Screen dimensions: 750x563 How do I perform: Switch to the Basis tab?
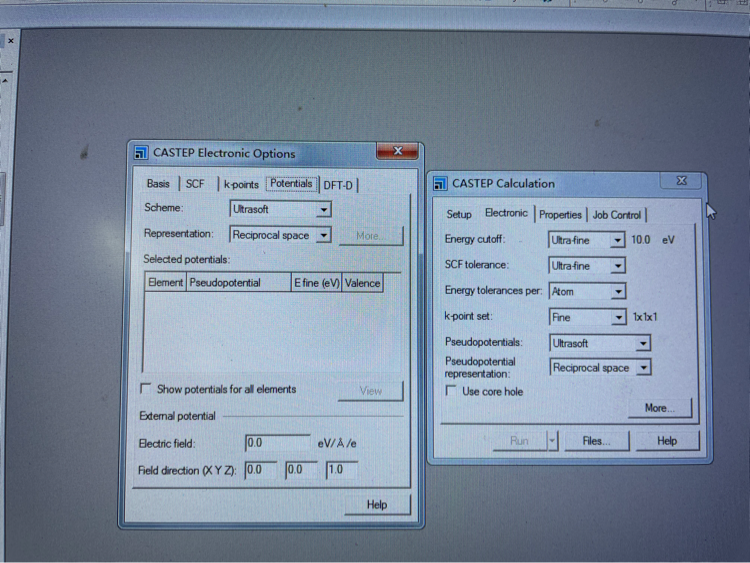pos(158,184)
